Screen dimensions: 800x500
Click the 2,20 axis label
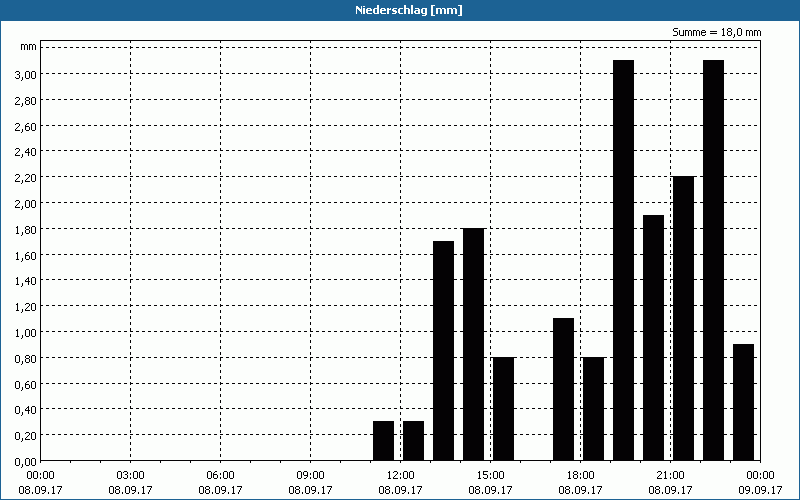[x=26, y=178]
